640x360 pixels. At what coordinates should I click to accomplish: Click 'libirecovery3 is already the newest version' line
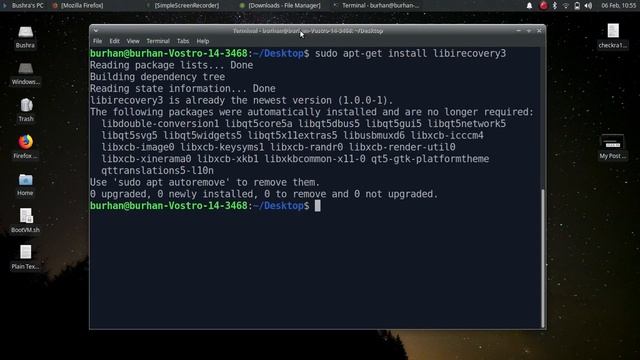click(241, 100)
